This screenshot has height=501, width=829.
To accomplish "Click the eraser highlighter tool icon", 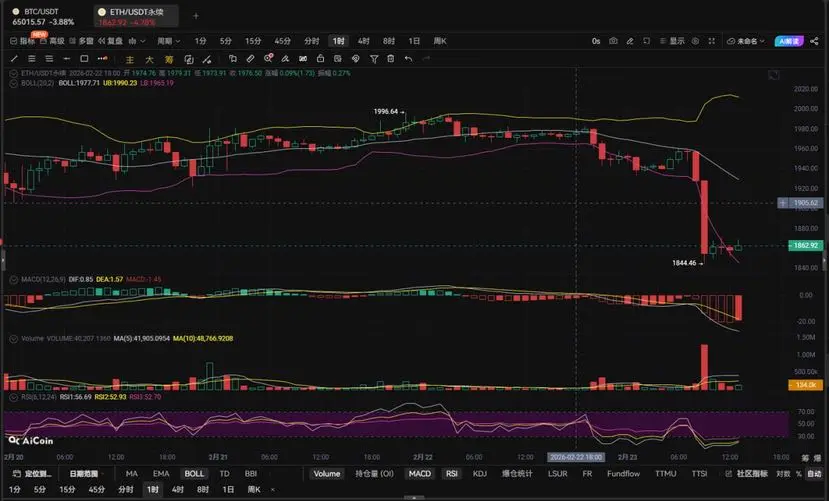I will click(285, 59).
